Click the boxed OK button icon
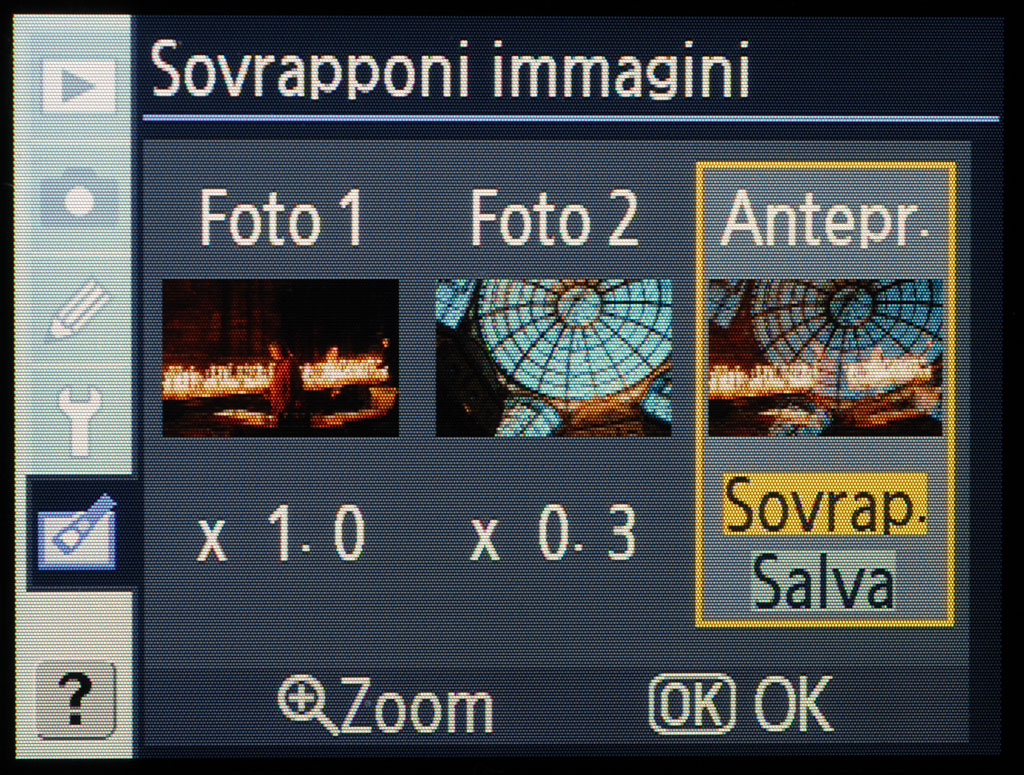This screenshot has width=1024, height=775. coord(692,704)
